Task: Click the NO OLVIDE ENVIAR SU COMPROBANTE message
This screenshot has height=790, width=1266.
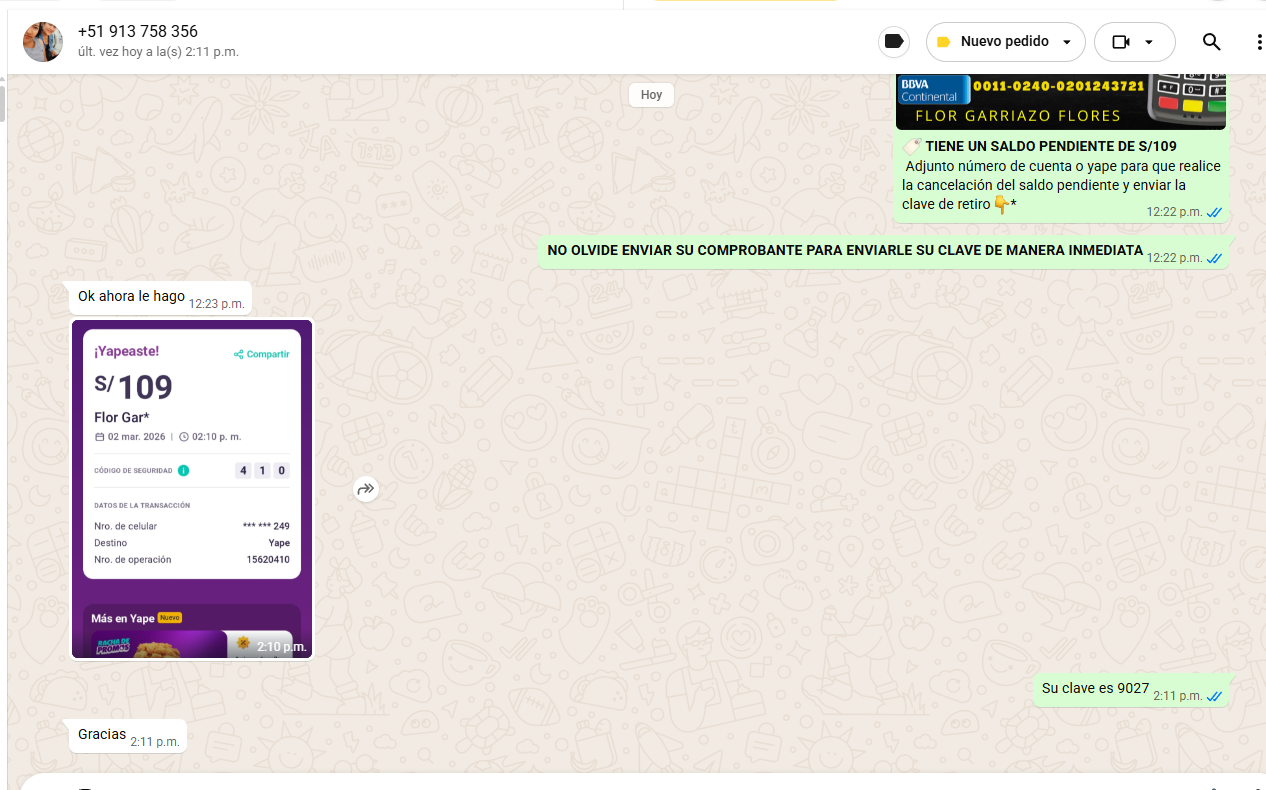Action: tap(844, 251)
